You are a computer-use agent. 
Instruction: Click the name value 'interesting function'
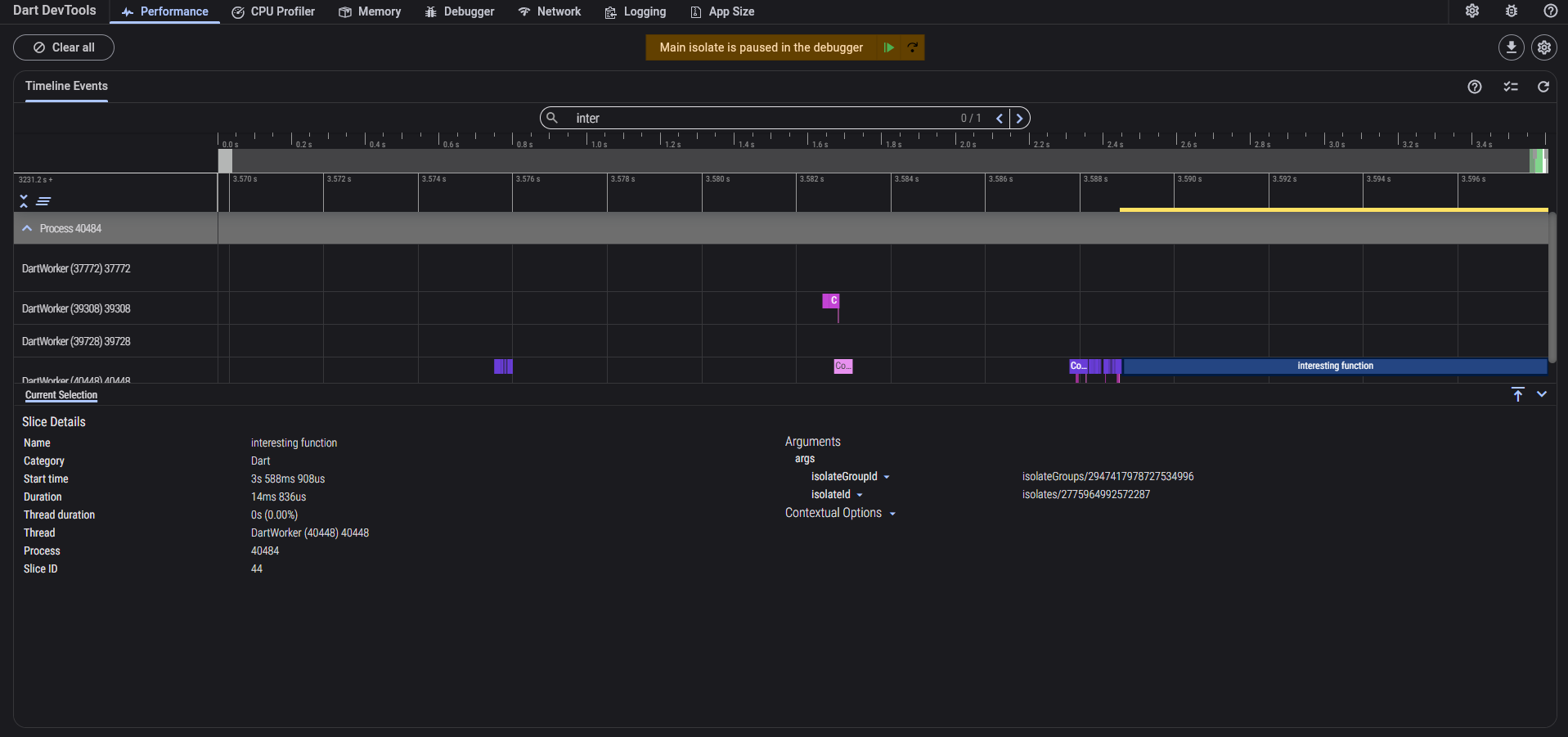294,443
